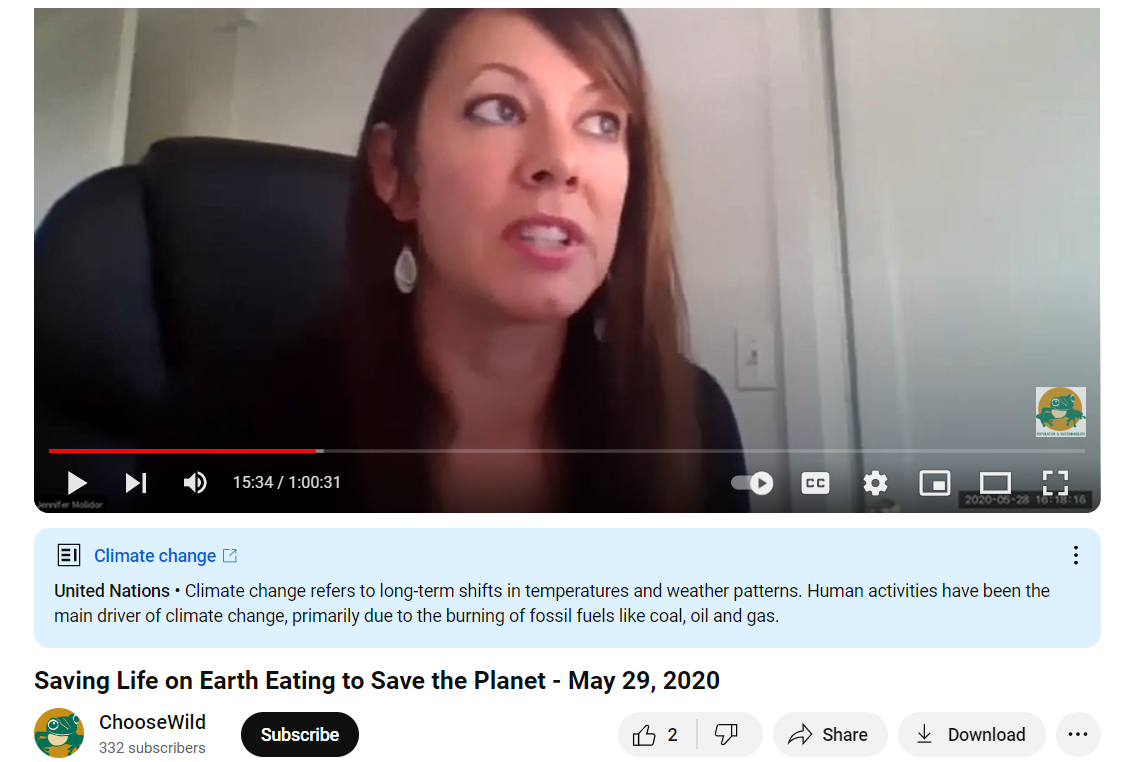Download the video
This screenshot has height=762, width=1122.
pos(972,735)
